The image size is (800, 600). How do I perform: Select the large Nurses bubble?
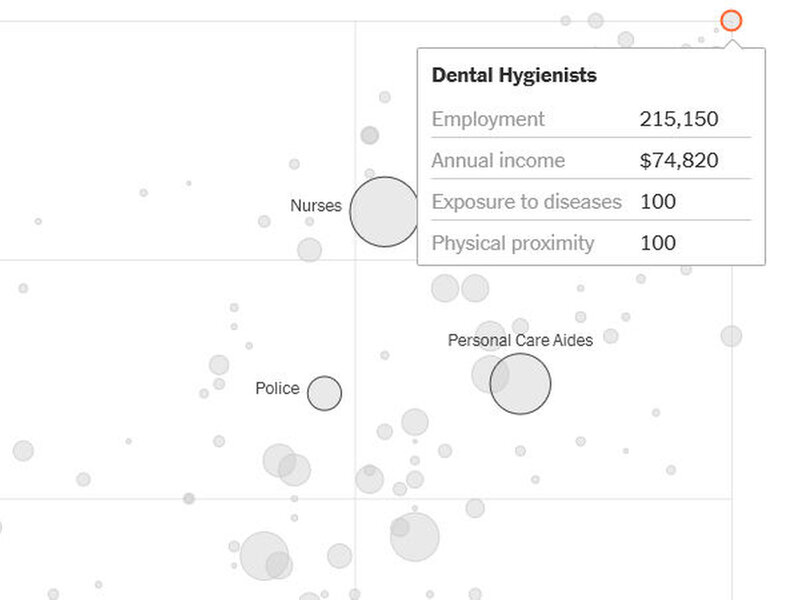click(x=385, y=212)
